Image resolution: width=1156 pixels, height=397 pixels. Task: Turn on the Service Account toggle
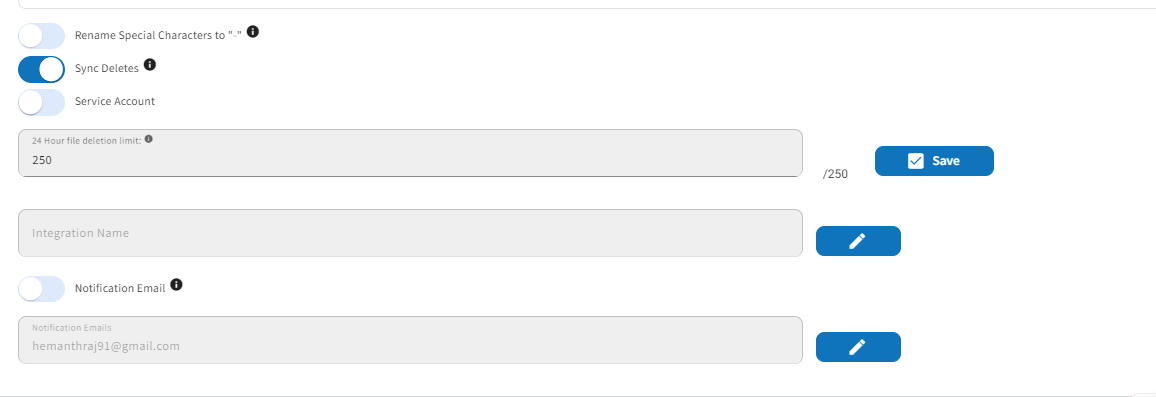coord(41,103)
